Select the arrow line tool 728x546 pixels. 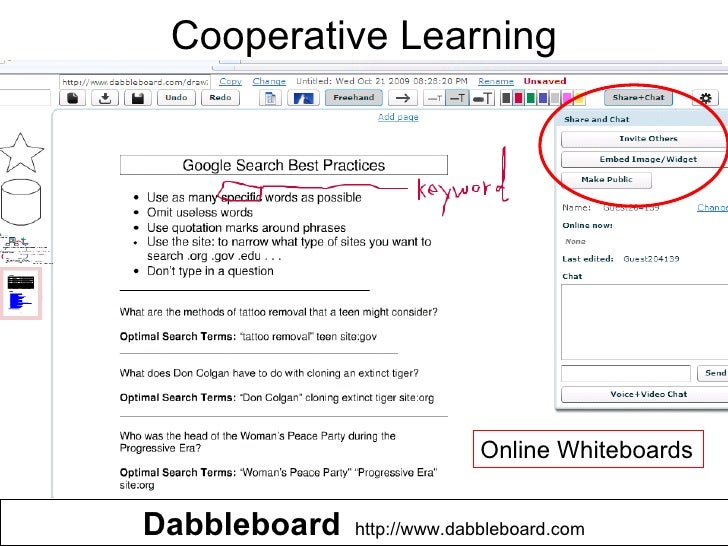(x=403, y=98)
